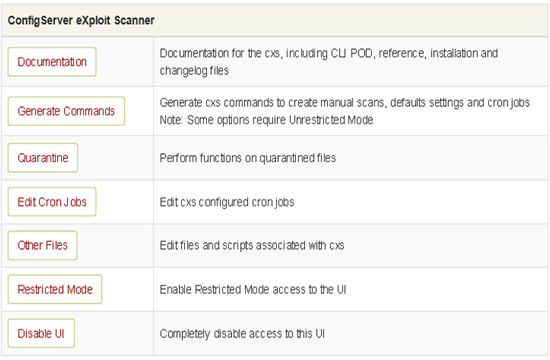Image resolution: width=550 pixels, height=360 pixels.
Task: Click the Generate Commands button
Action: pyautogui.click(x=66, y=111)
